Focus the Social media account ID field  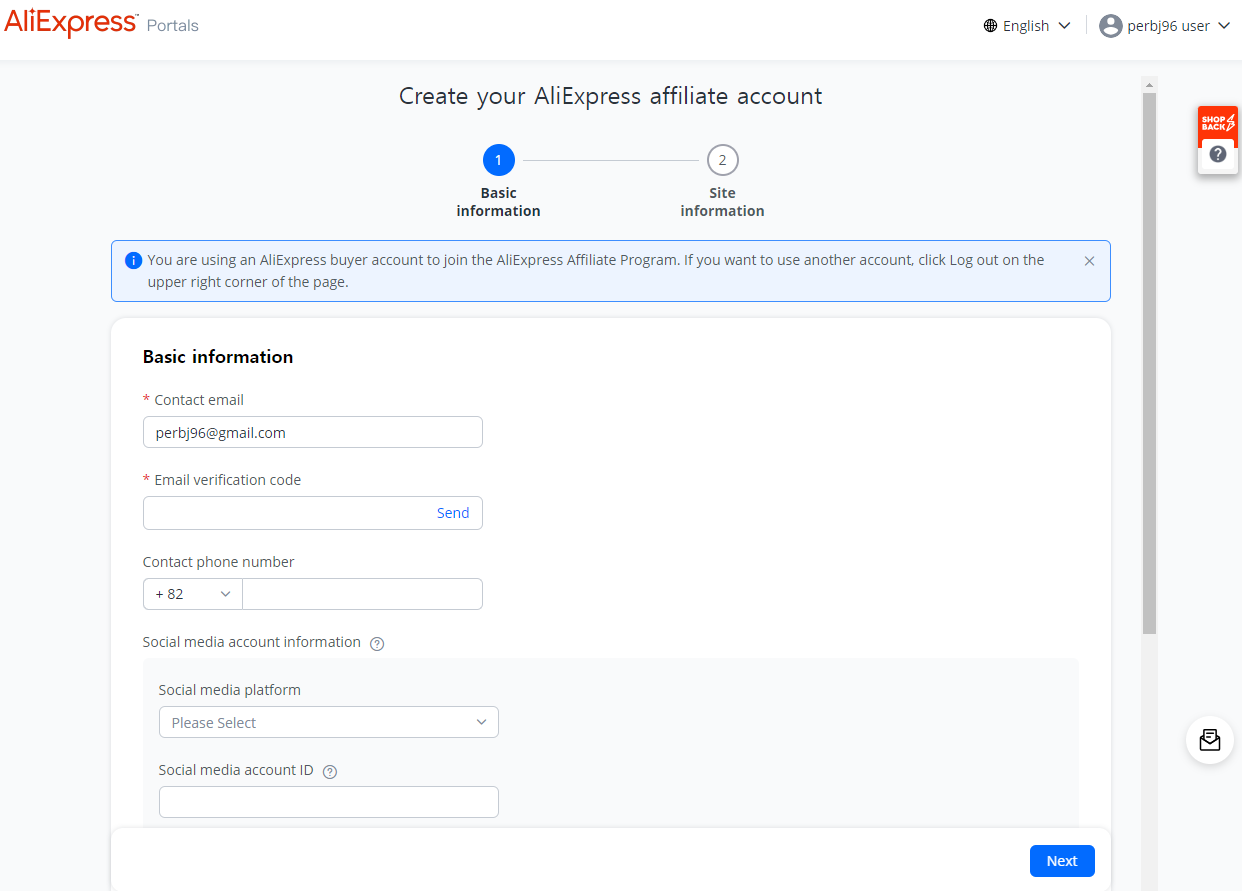coord(328,802)
